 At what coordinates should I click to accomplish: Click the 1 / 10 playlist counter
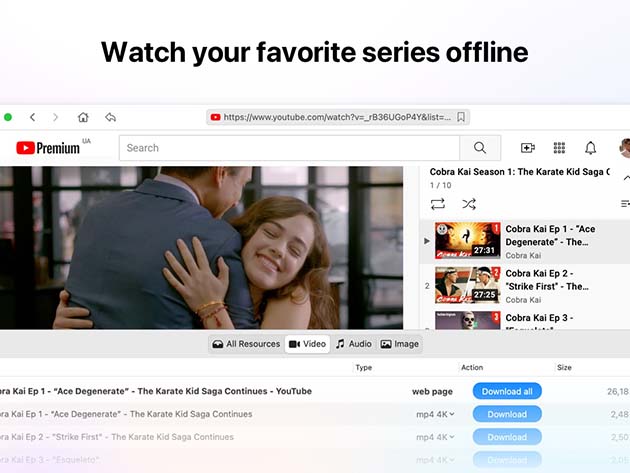(x=440, y=185)
